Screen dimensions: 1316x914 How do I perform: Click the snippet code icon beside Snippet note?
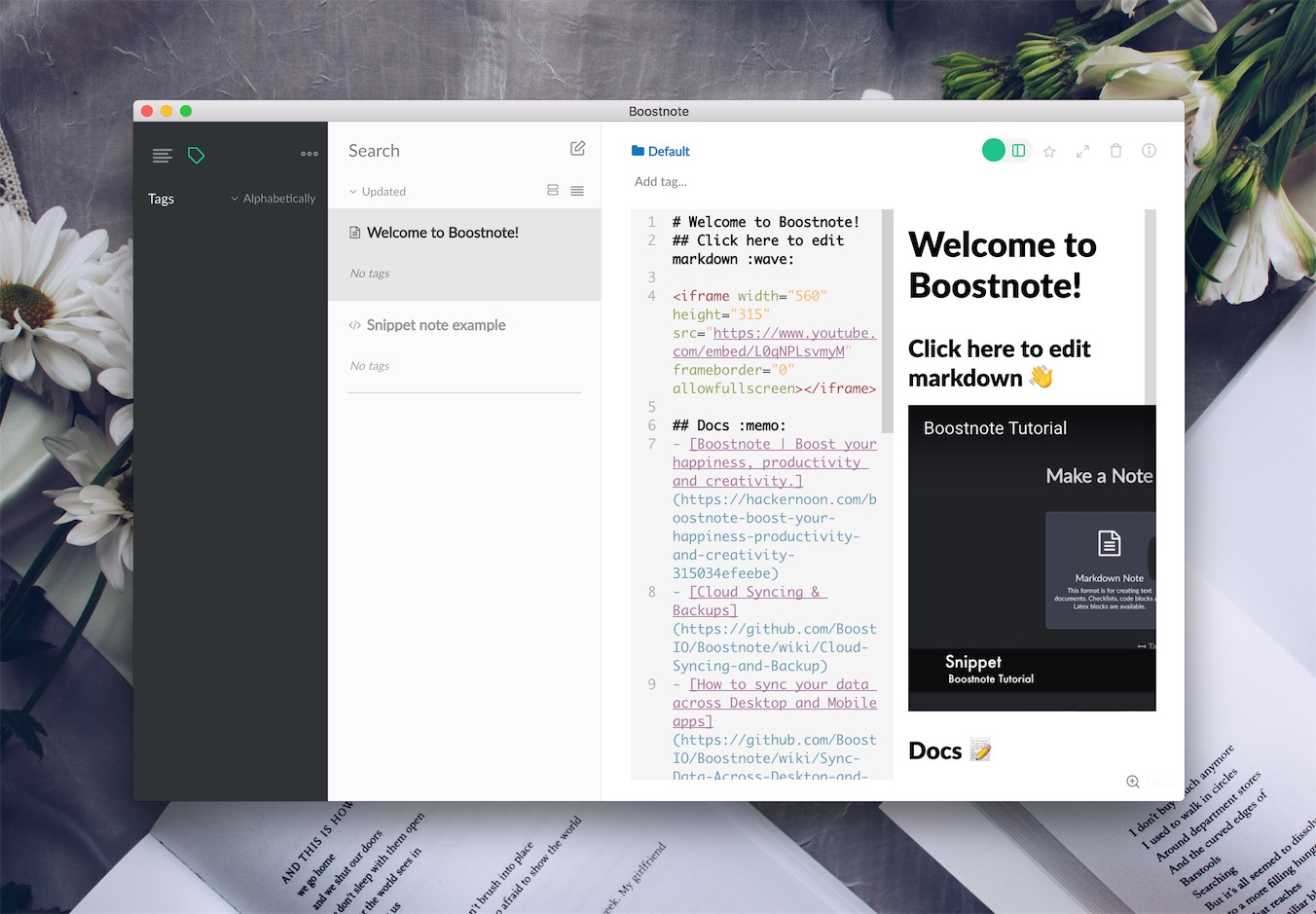354,325
